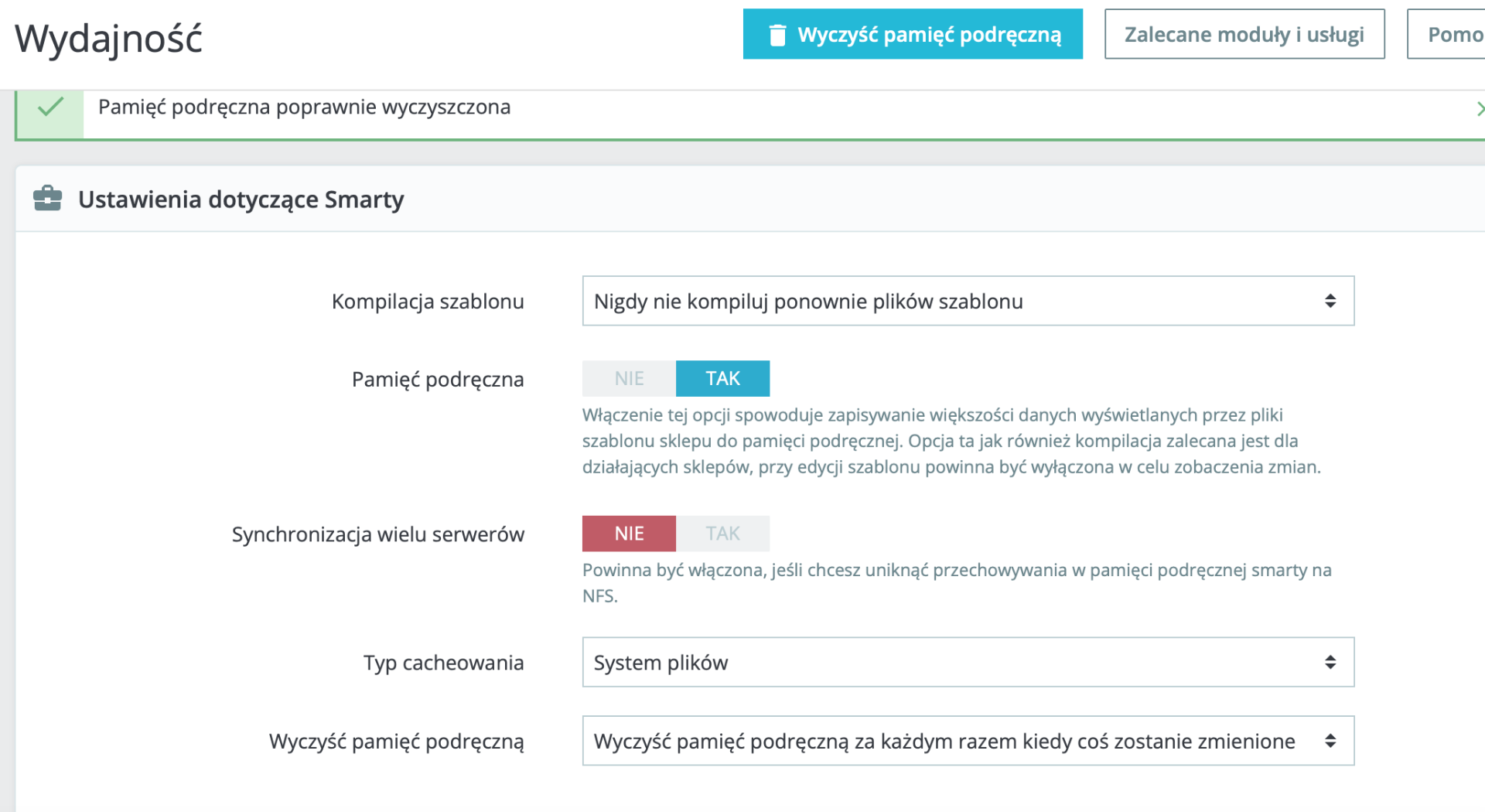Viewport: 1485px width, 812px height.
Task: Open the Typ cacheowania dropdown
Action: [x=967, y=662]
